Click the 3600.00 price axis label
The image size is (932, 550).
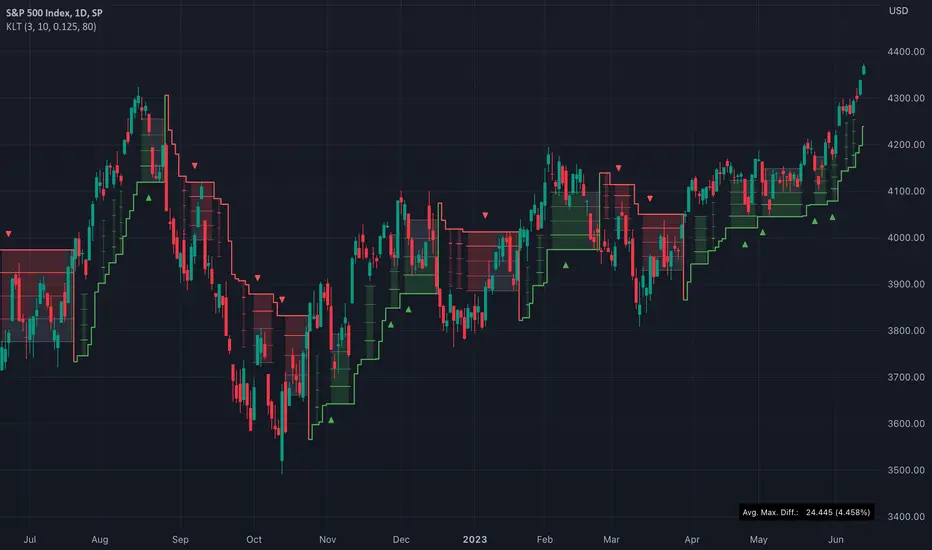point(906,423)
